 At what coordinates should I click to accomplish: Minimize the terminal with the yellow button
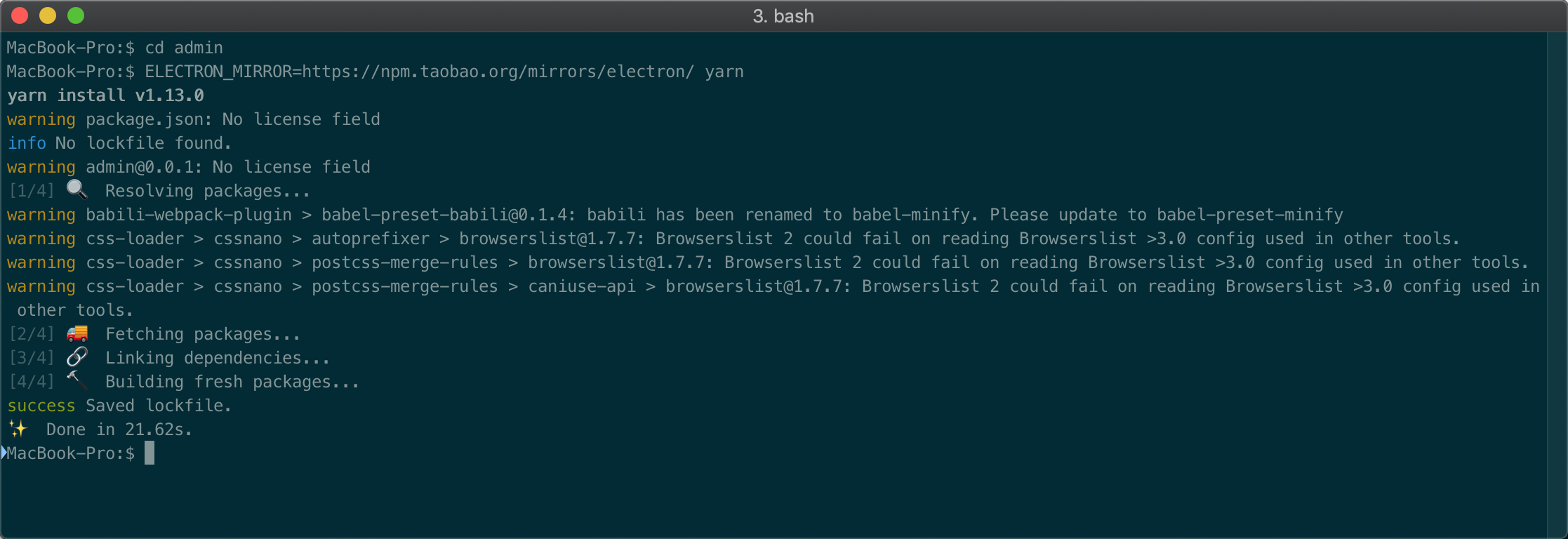click(48, 15)
